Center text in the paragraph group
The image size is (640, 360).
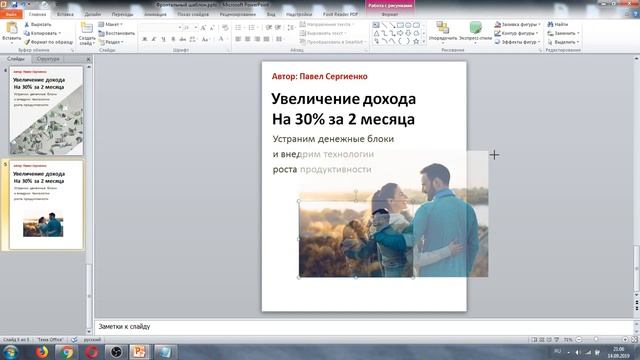tap(247, 39)
